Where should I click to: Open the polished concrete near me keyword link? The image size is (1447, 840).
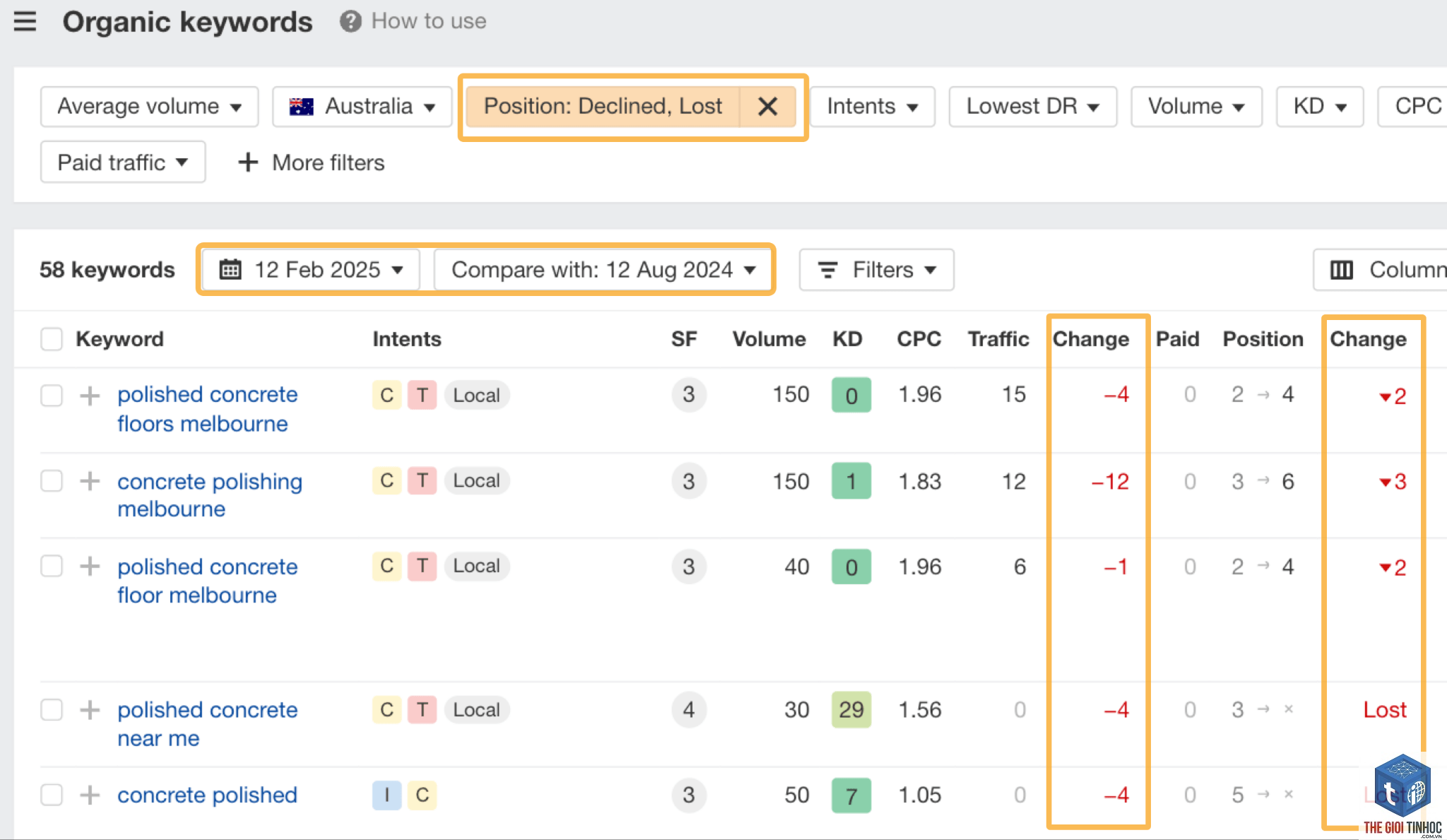pyautogui.click(x=208, y=724)
